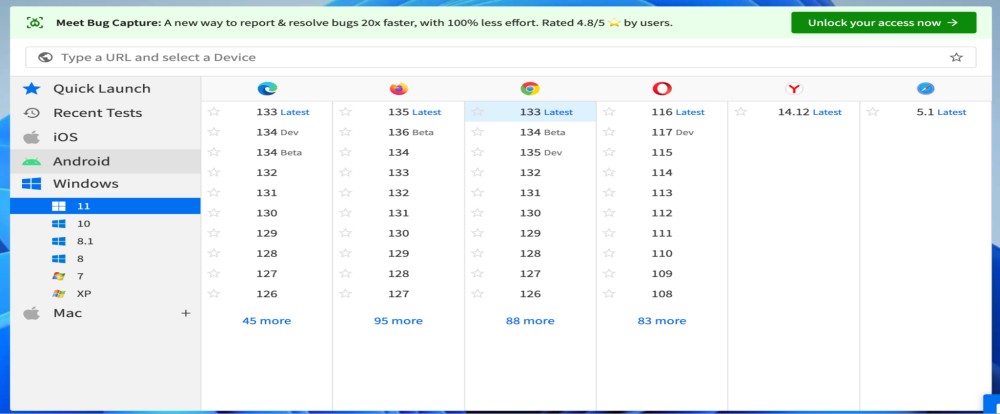Viewport: 1000px width, 414px height.
Task: Click the URL input field
Action: click(501, 57)
